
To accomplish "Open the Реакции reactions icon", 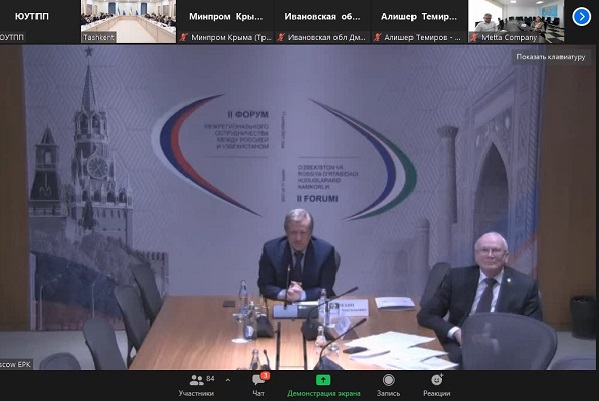I will click(436, 386).
